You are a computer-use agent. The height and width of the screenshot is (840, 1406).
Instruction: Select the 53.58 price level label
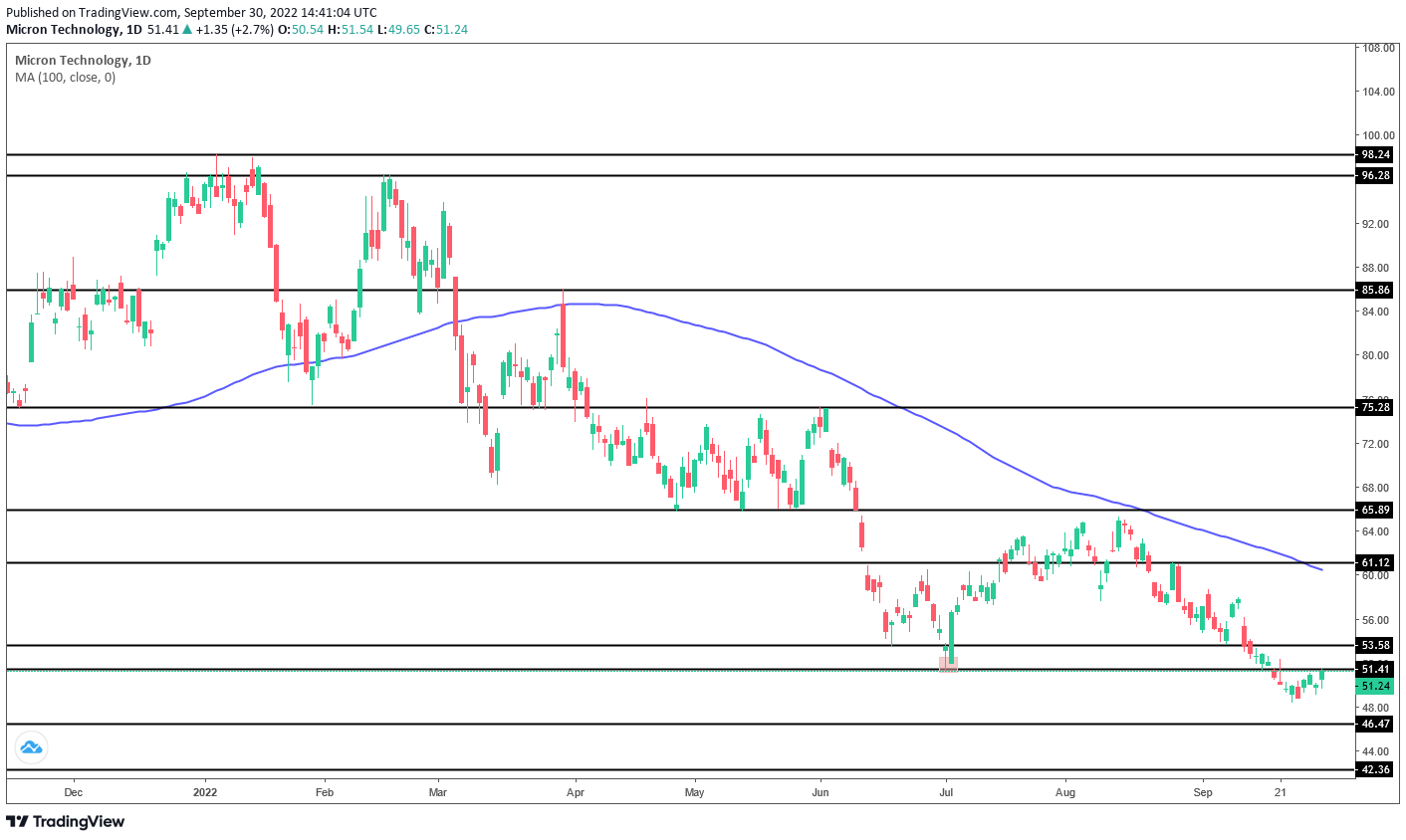coord(1375,646)
